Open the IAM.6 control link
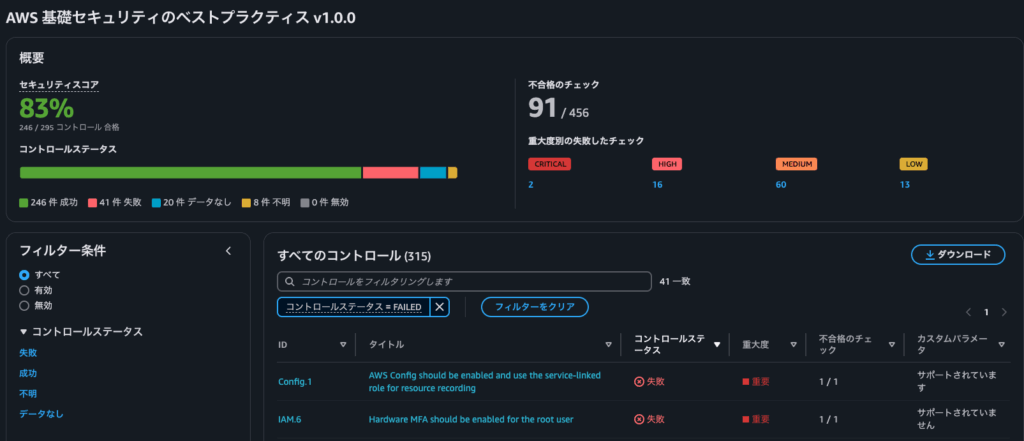This screenshot has width=1024, height=441. (289, 419)
